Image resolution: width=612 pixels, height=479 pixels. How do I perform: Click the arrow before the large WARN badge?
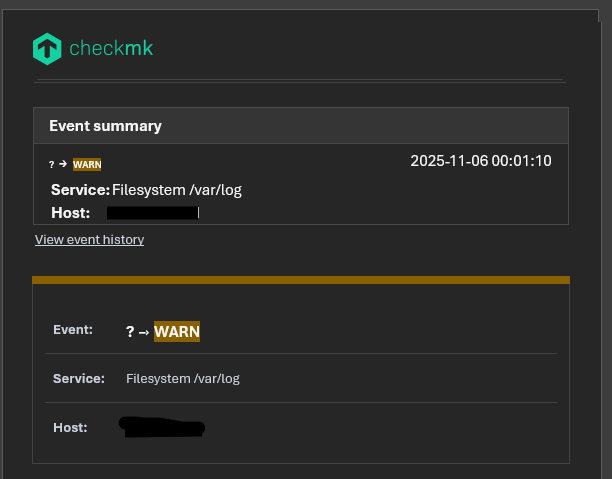coord(144,332)
